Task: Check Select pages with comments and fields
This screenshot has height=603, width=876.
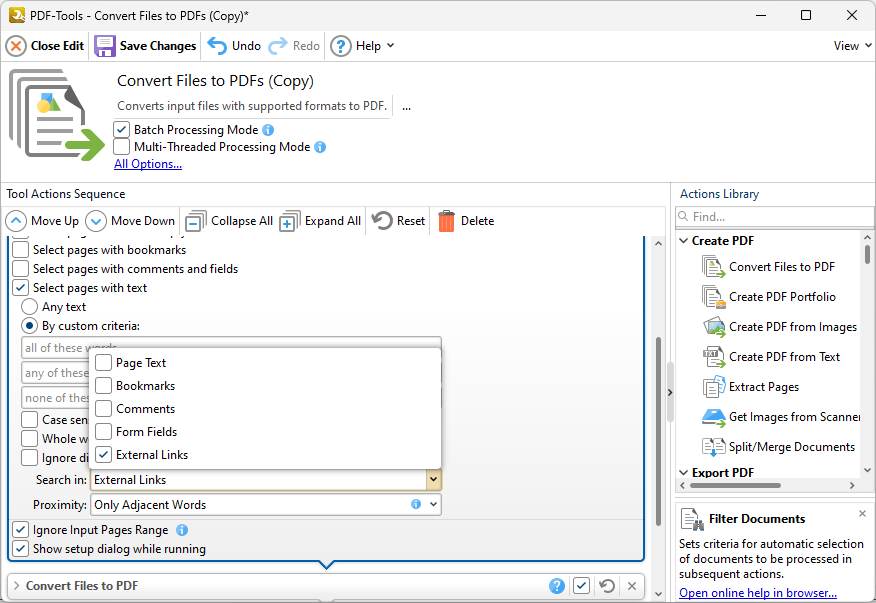Action: [20, 269]
